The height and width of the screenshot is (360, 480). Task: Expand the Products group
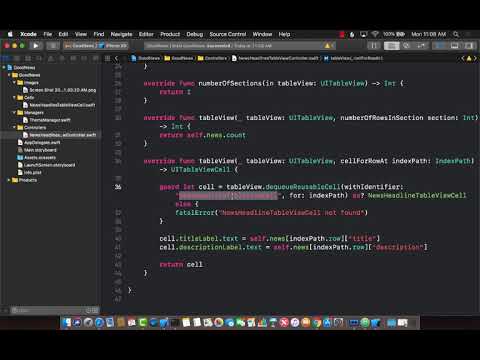tap(9, 180)
